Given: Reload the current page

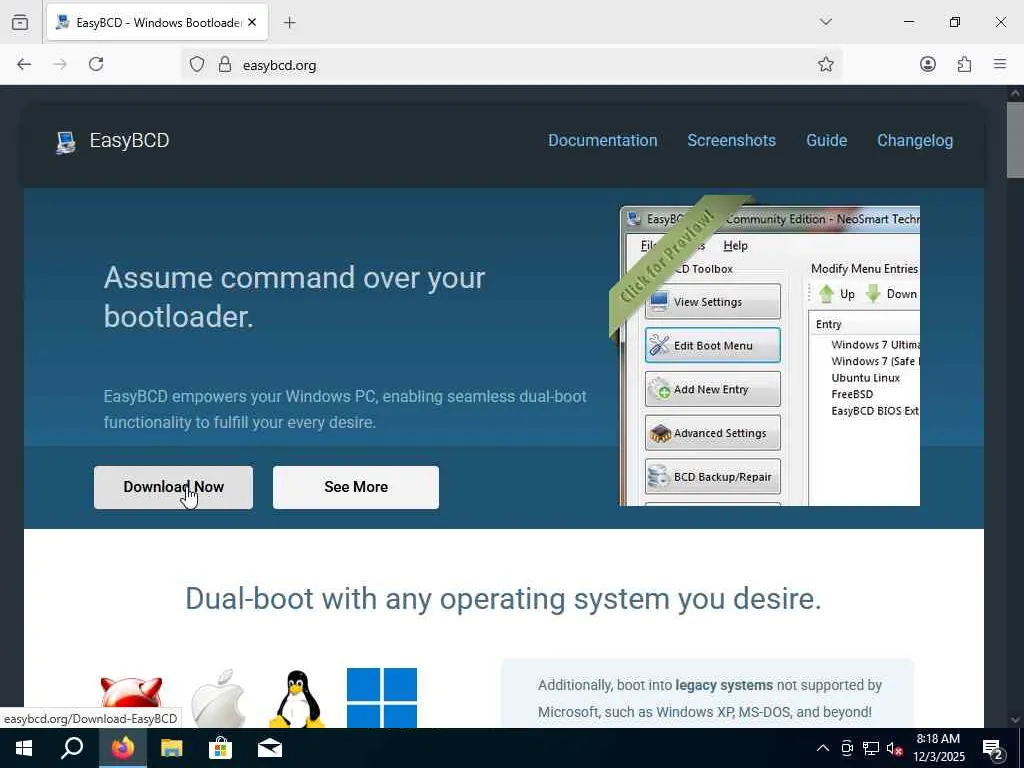Looking at the screenshot, I should [x=96, y=64].
